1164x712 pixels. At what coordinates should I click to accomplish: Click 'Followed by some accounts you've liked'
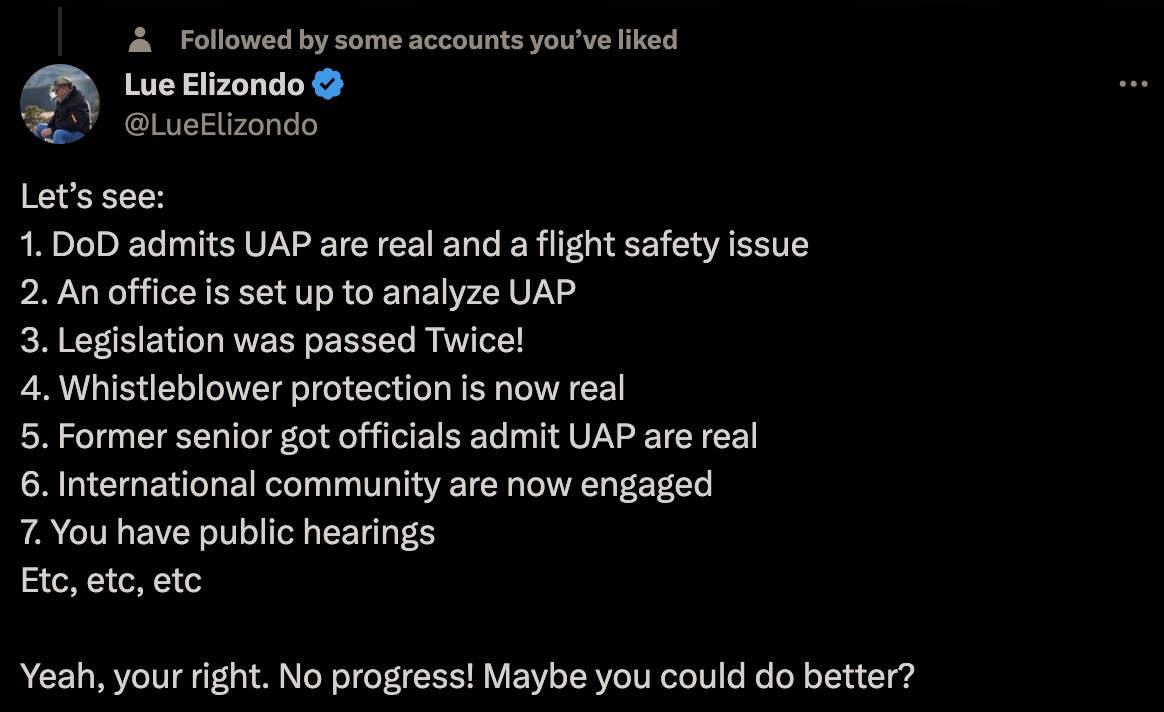coord(428,40)
